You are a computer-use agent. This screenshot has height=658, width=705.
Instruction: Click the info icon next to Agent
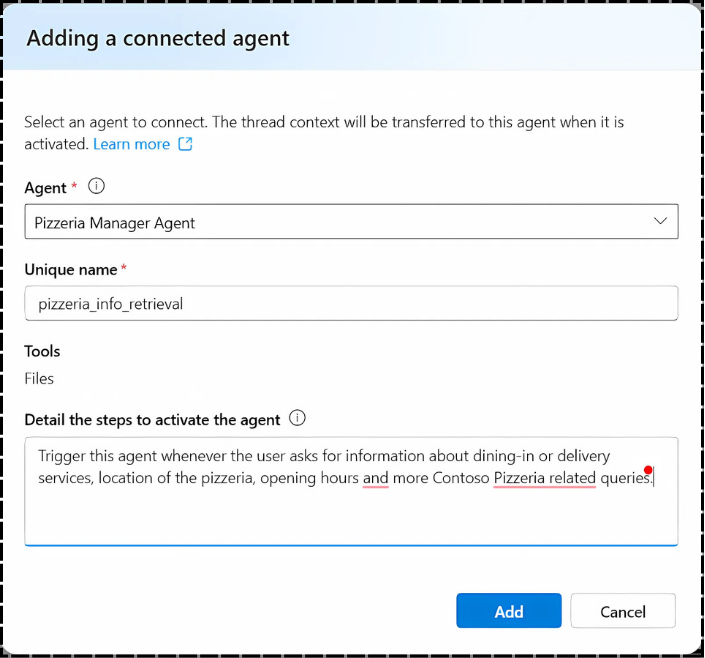[x=96, y=186]
